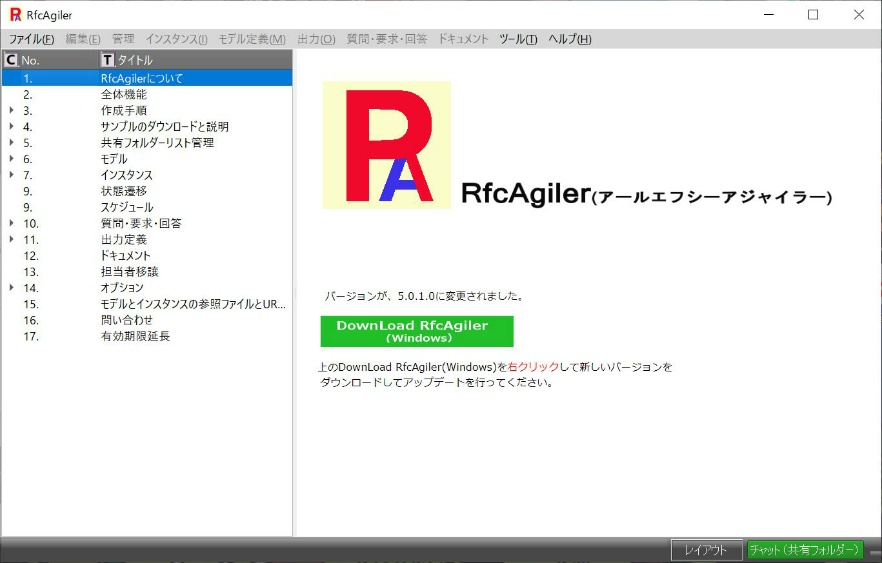Open the ドキュメント menu
This screenshot has width=882, height=563.
tap(463, 39)
